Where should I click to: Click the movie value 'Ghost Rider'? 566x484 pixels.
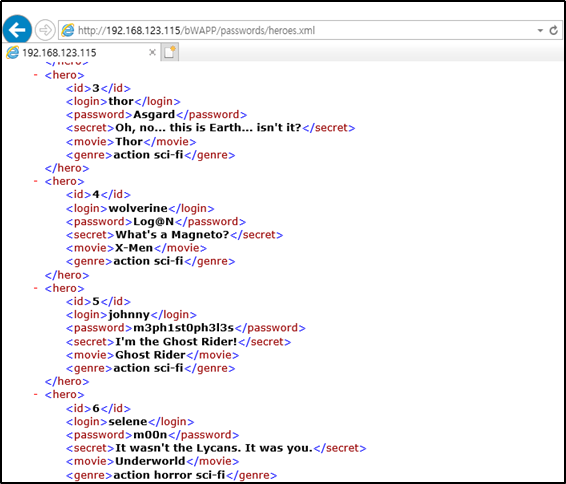point(150,355)
